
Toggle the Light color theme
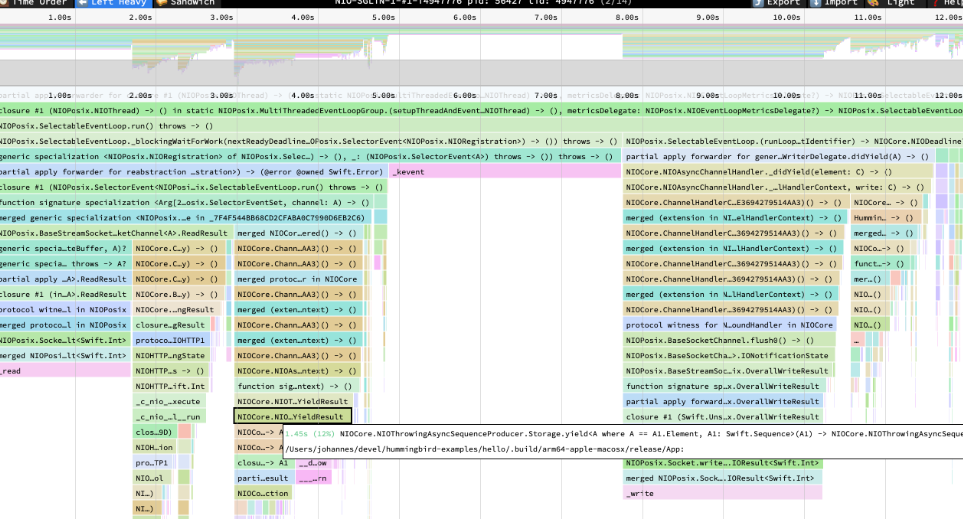tap(894, 3)
